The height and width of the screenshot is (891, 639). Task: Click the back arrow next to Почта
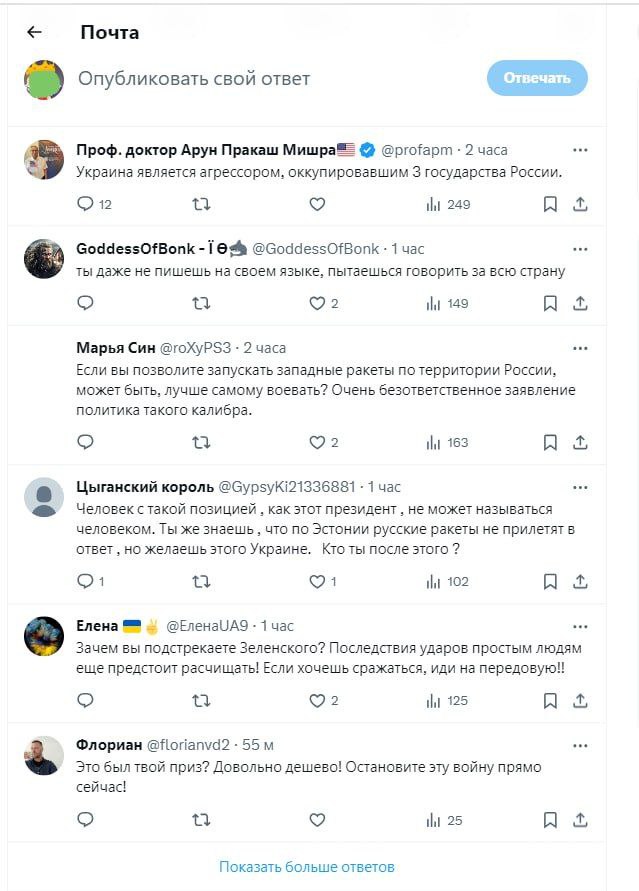point(34,32)
